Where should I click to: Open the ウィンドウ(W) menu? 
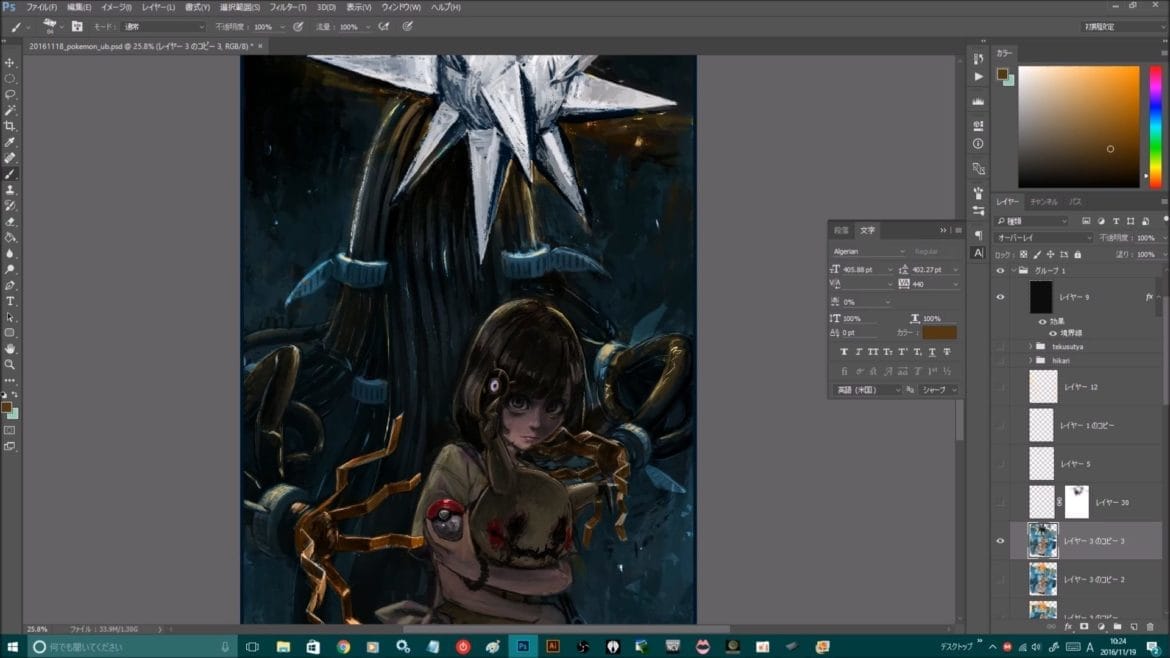point(401,7)
